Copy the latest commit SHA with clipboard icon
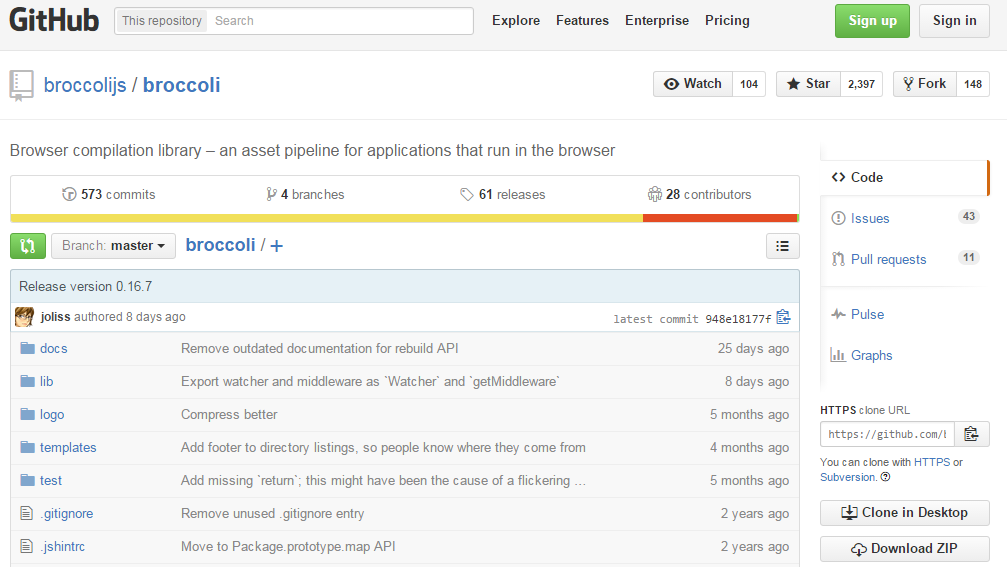The image size is (1007, 567). (x=783, y=317)
